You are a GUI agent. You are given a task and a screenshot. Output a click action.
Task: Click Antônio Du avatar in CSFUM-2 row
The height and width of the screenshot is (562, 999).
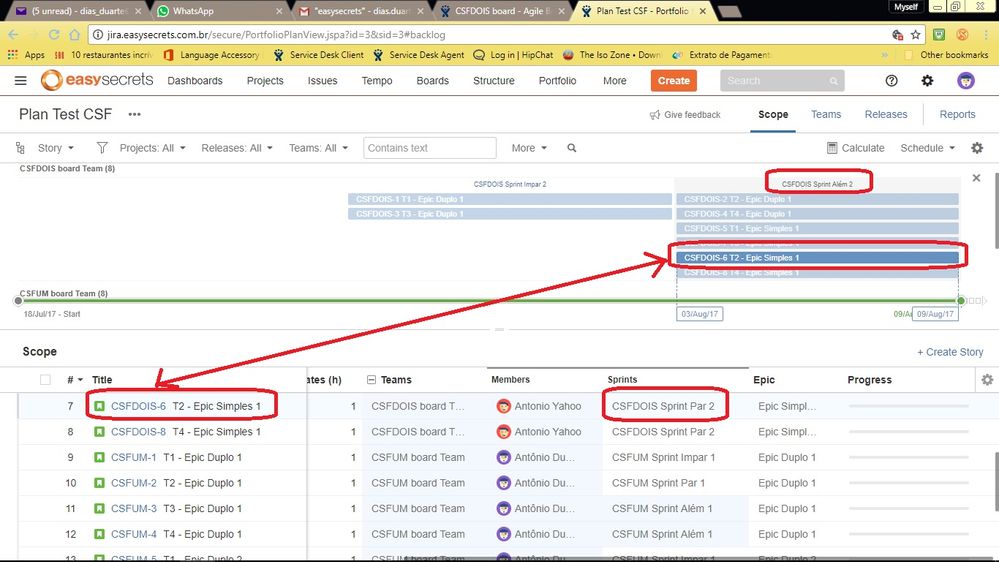503,483
